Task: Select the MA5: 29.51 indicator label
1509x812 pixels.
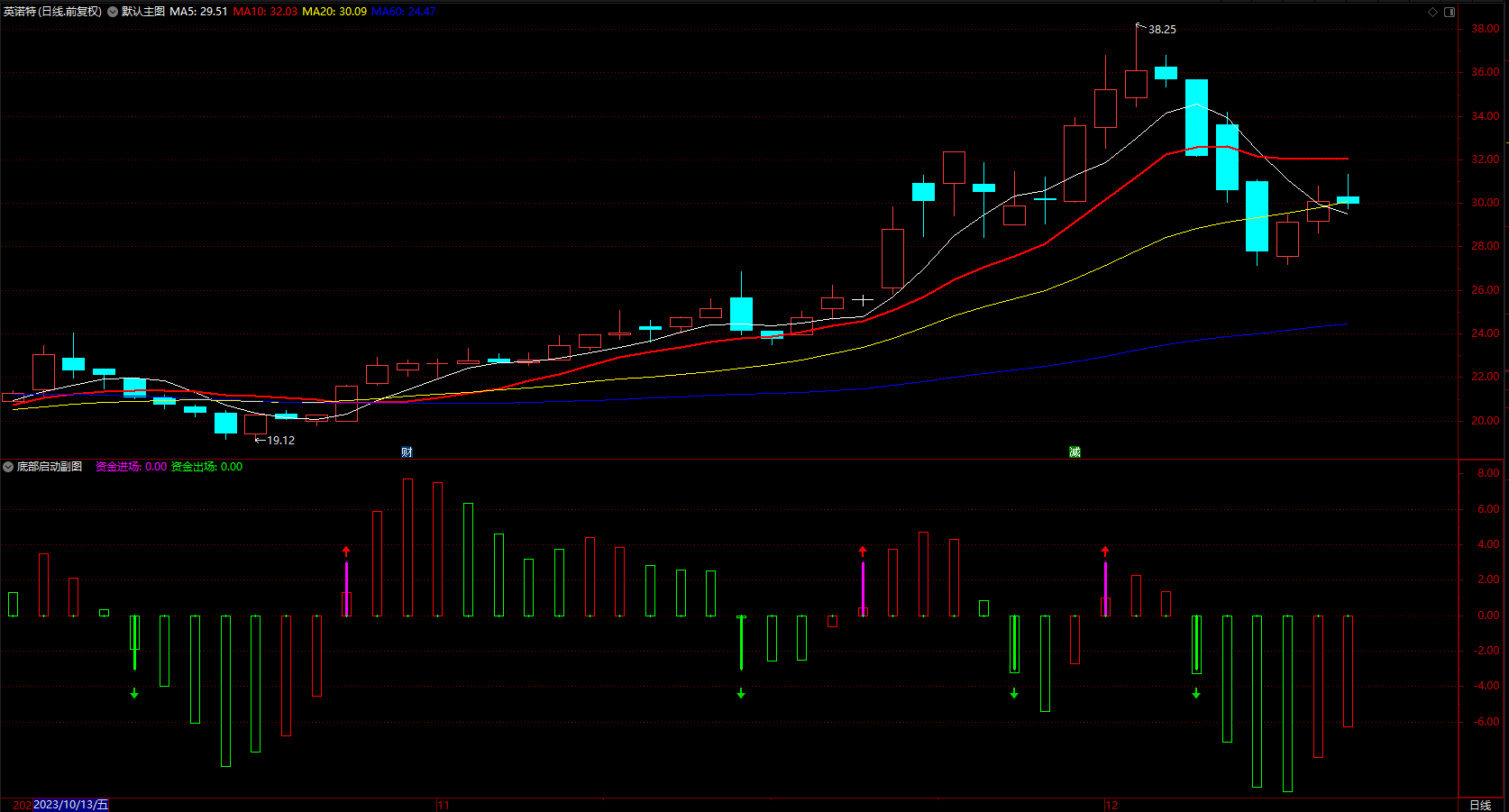Action: pos(198,12)
